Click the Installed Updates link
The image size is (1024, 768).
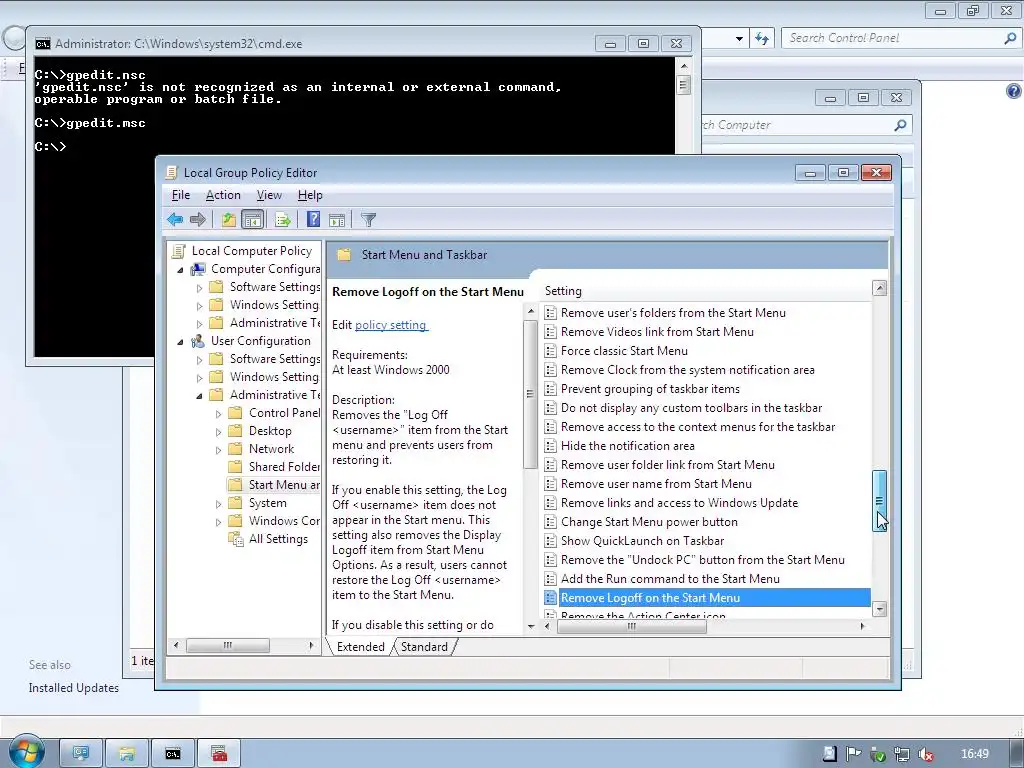pyautogui.click(x=74, y=688)
